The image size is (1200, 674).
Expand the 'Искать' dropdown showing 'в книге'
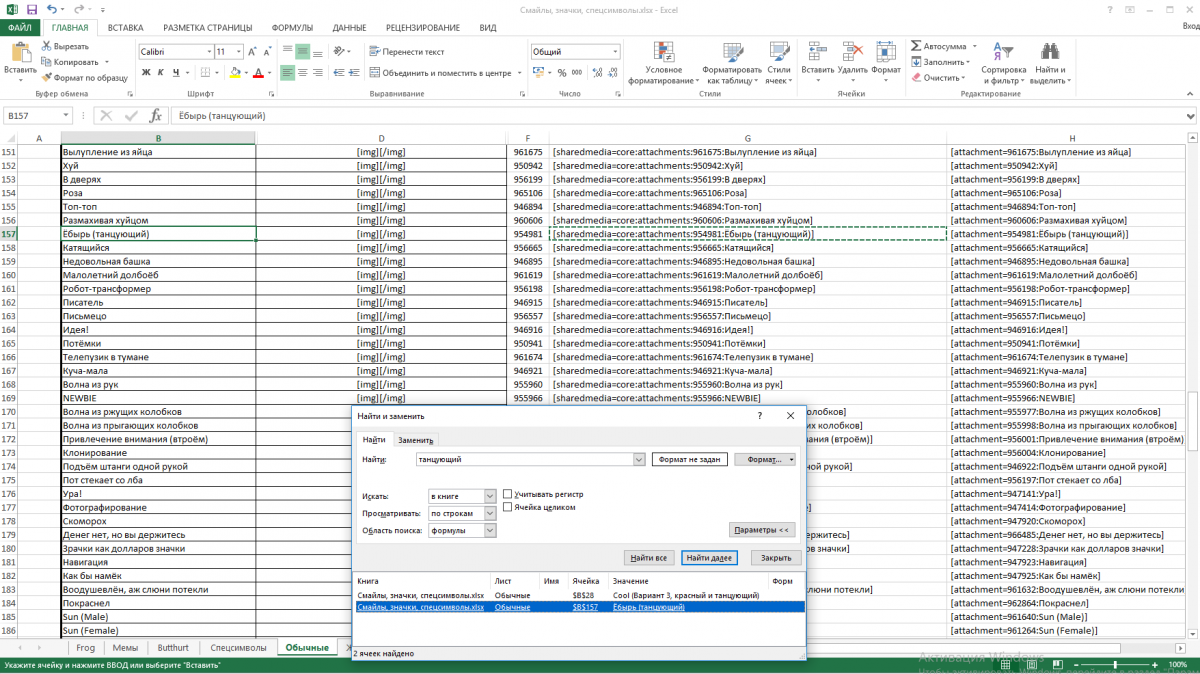(490, 496)
